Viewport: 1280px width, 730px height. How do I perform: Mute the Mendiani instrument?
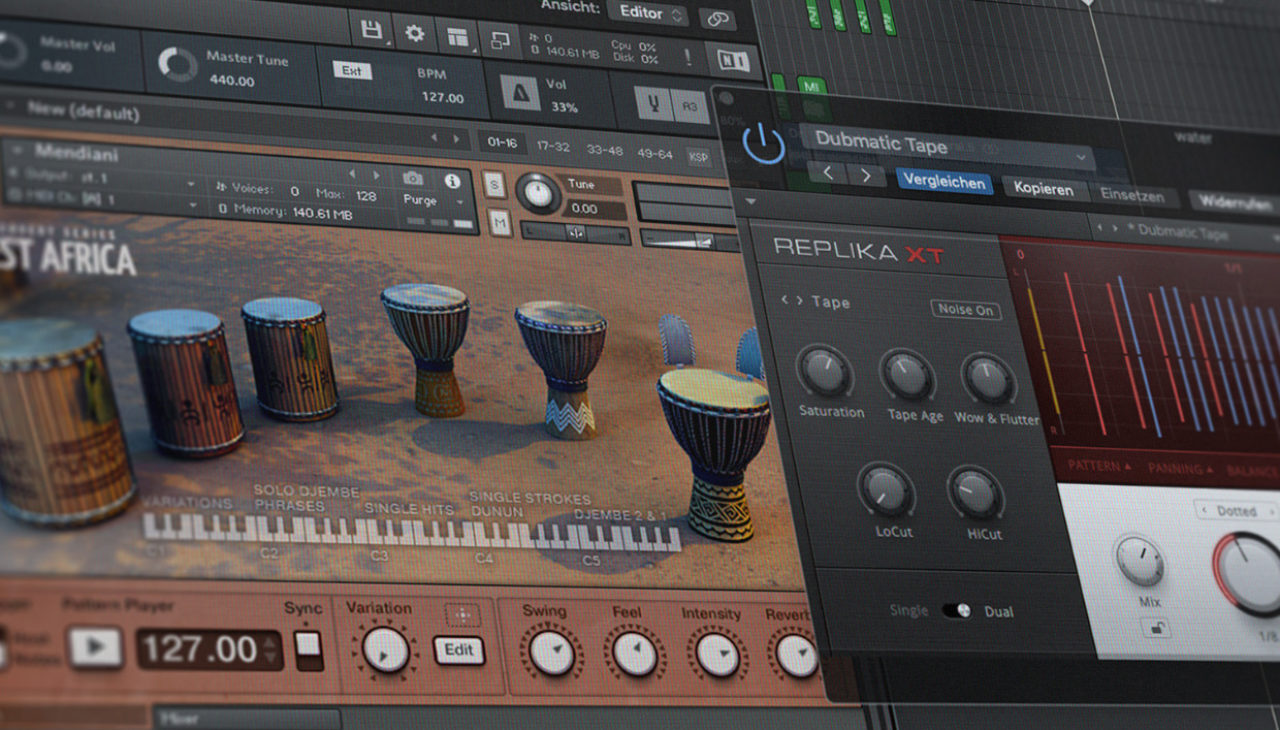tap(501, 222)
